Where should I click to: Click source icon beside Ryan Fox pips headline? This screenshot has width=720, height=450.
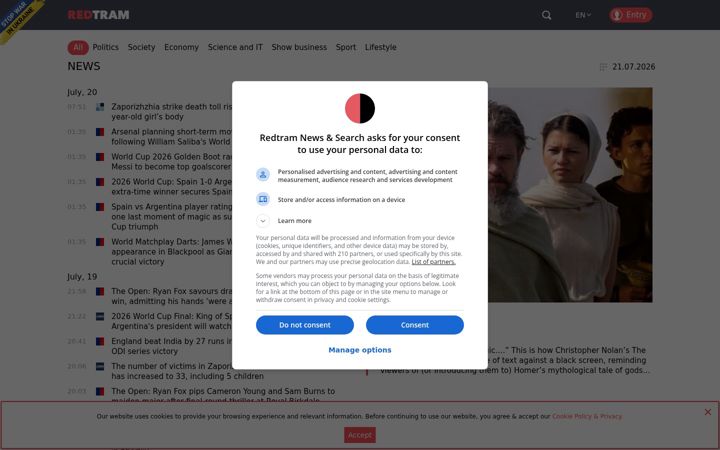pyautogui.click(x=100, y=392)
